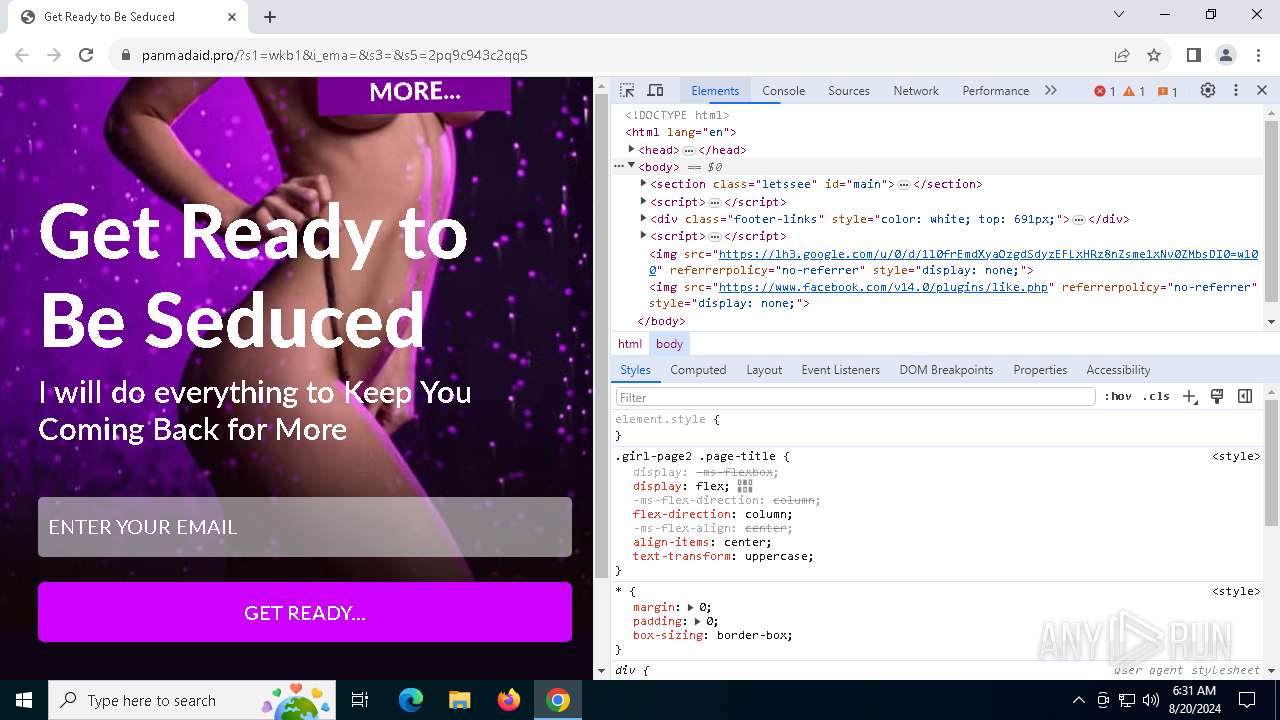Screen dimensions: 1280x720
Task: Open the lh3.google.com image source link
Action: 988,255
